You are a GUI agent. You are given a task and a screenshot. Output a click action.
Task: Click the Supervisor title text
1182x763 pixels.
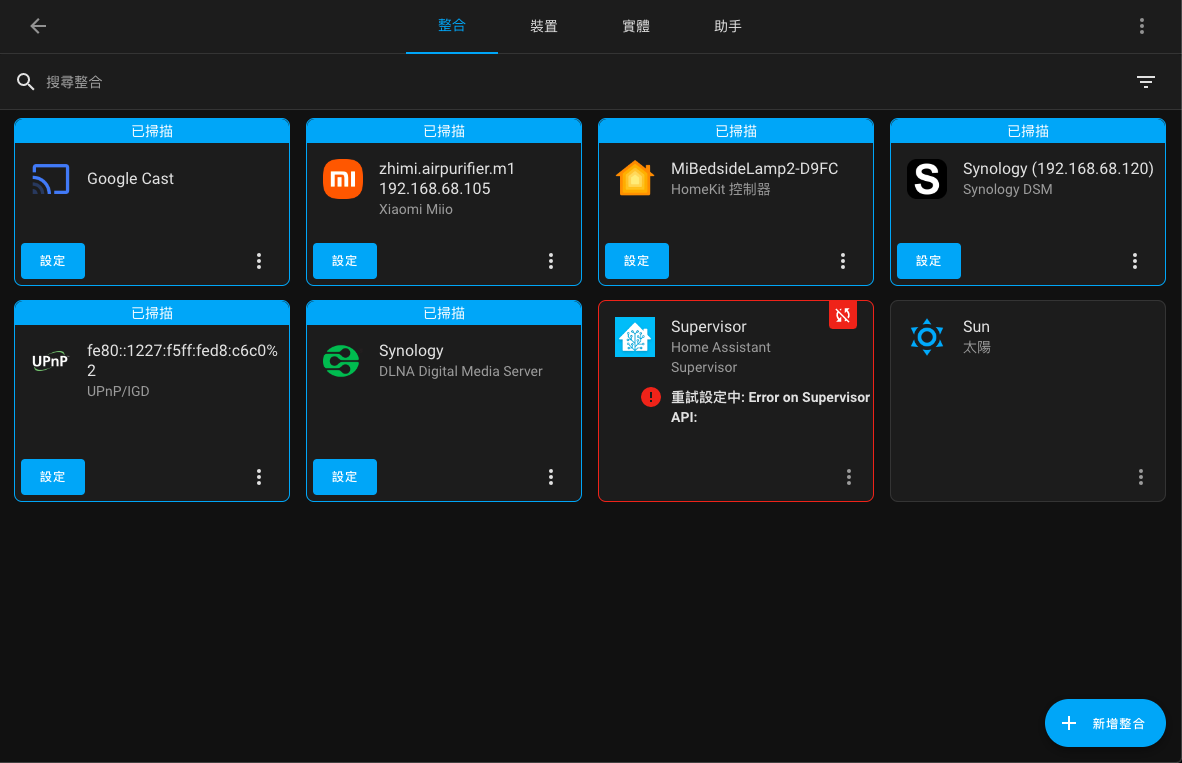coord(709,326)
